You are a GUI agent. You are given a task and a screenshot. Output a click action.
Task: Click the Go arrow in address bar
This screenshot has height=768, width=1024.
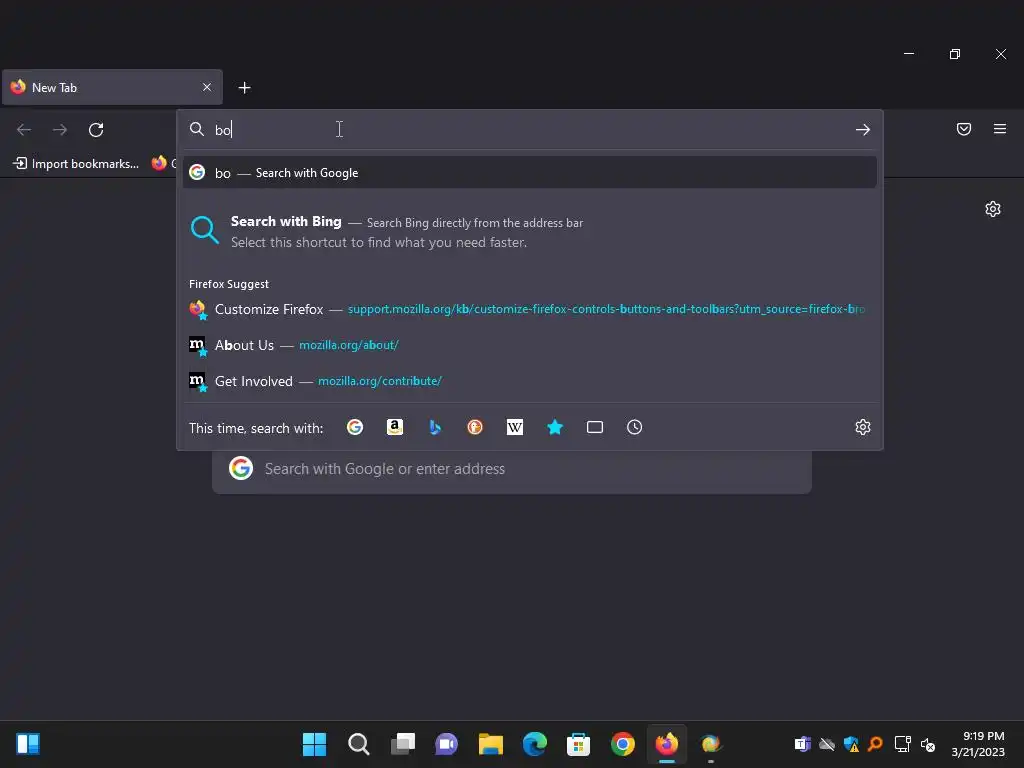click(x=862, y=129)
